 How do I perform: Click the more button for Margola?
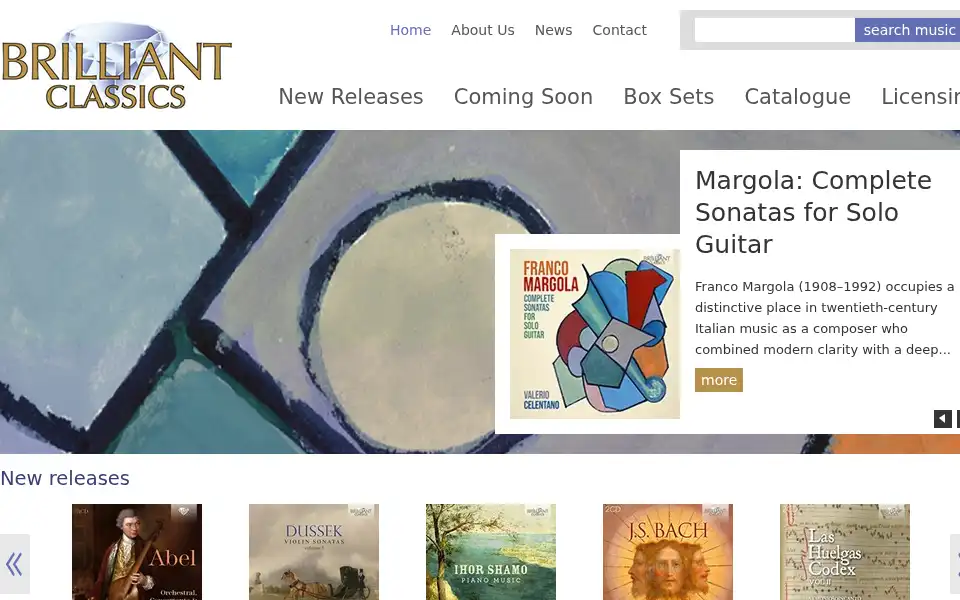pos(718,380)
